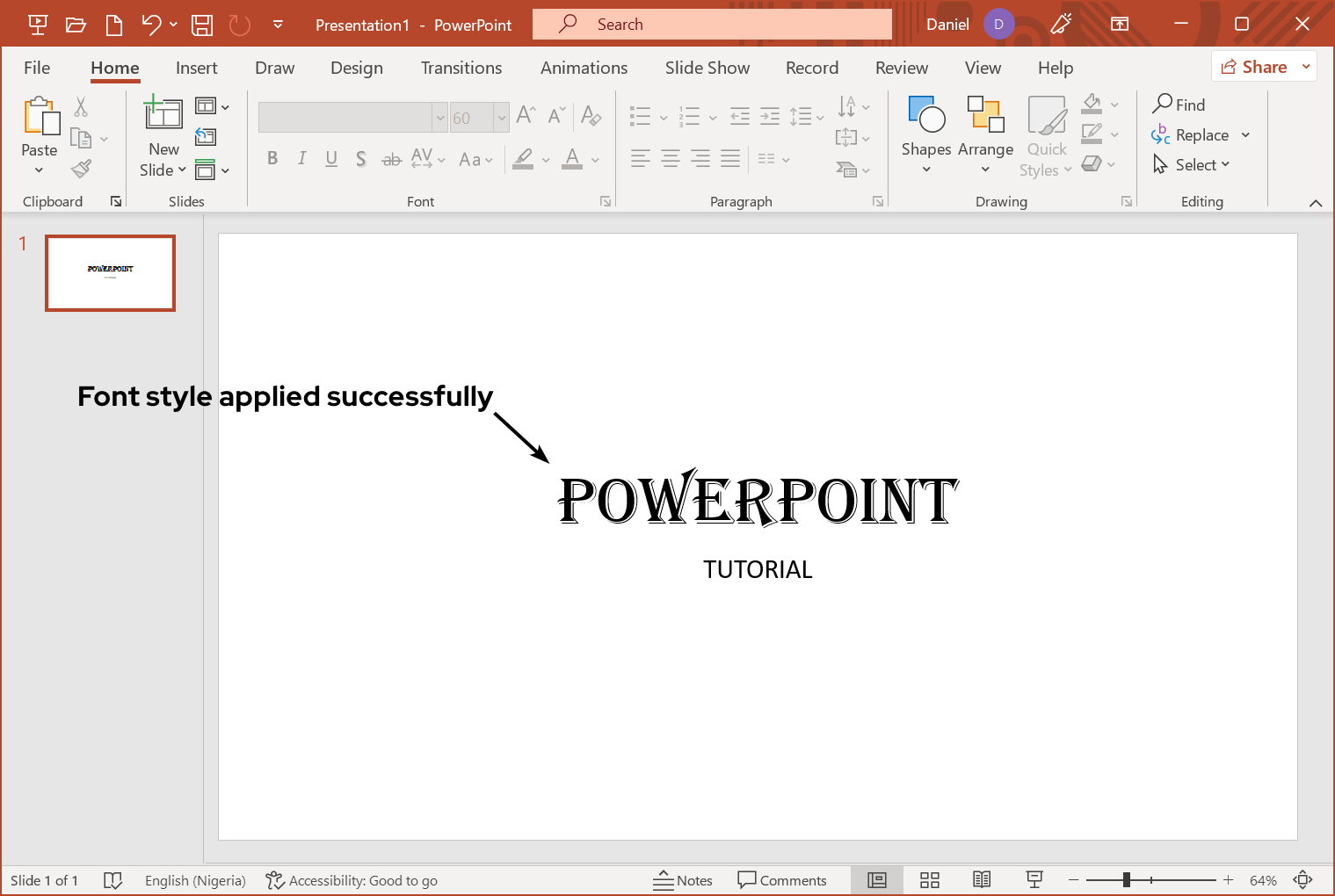
Task: Open Replace in the Editing group
Action: [1202, 134]
